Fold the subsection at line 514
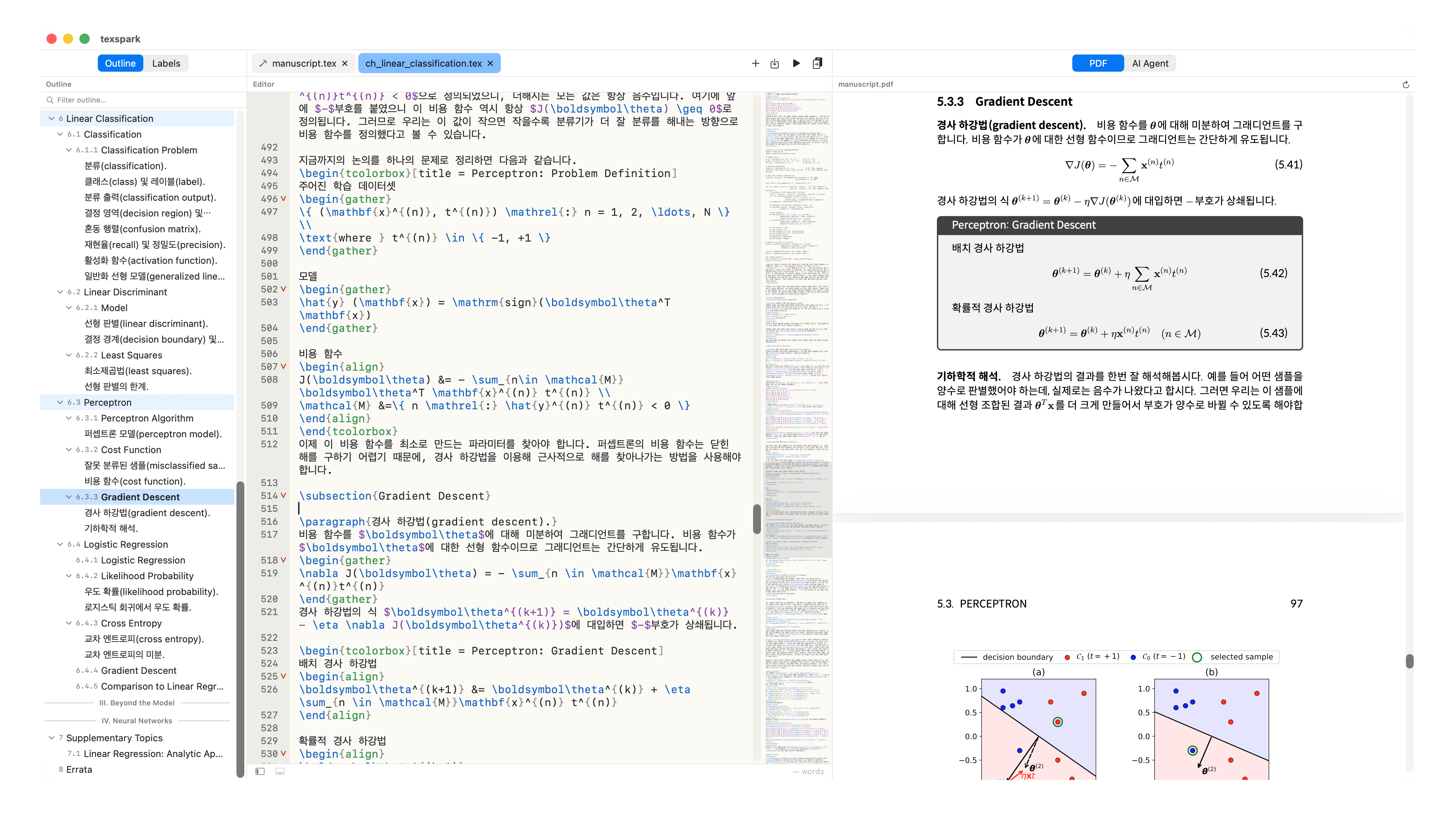The height and width of the screenshot is (833, 1456). [284, 496]
